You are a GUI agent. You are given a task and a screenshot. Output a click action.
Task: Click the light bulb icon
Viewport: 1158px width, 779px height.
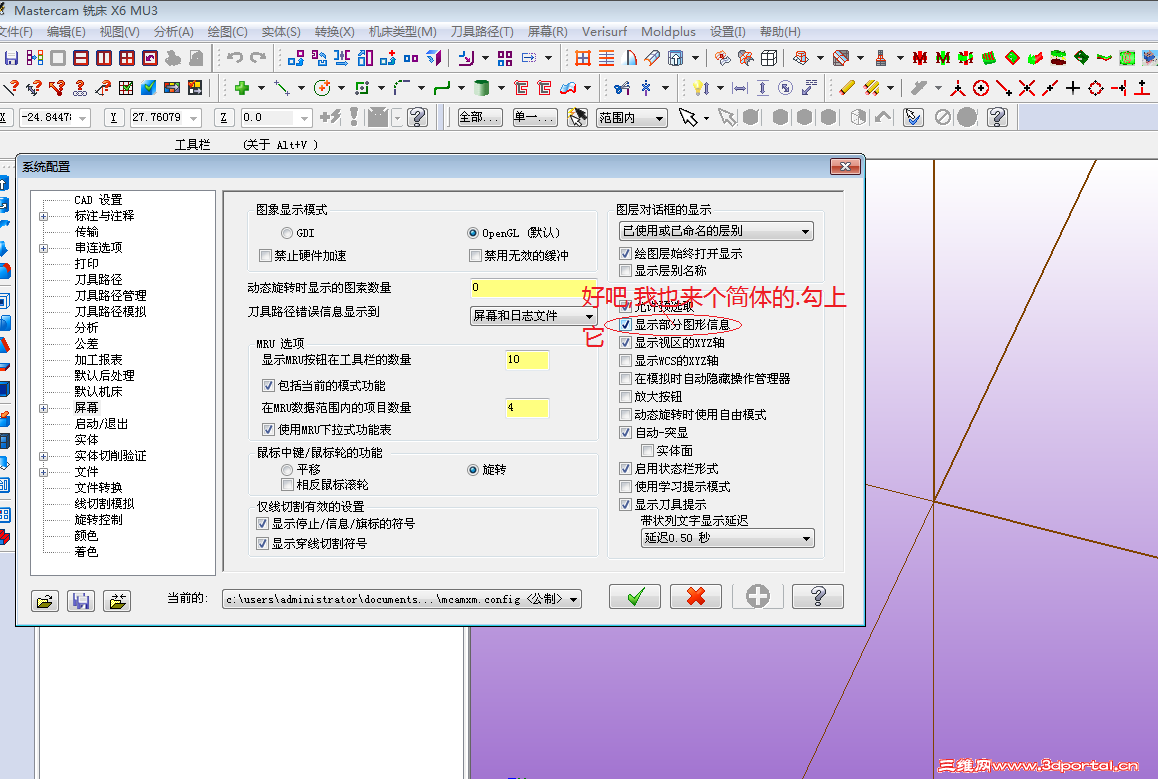(701, 89)
